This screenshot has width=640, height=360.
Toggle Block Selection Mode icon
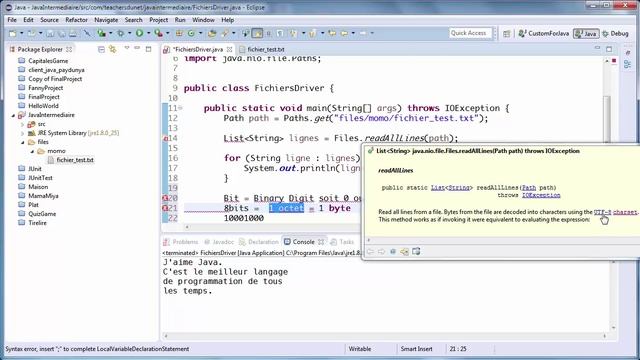[x=269, y=33]
